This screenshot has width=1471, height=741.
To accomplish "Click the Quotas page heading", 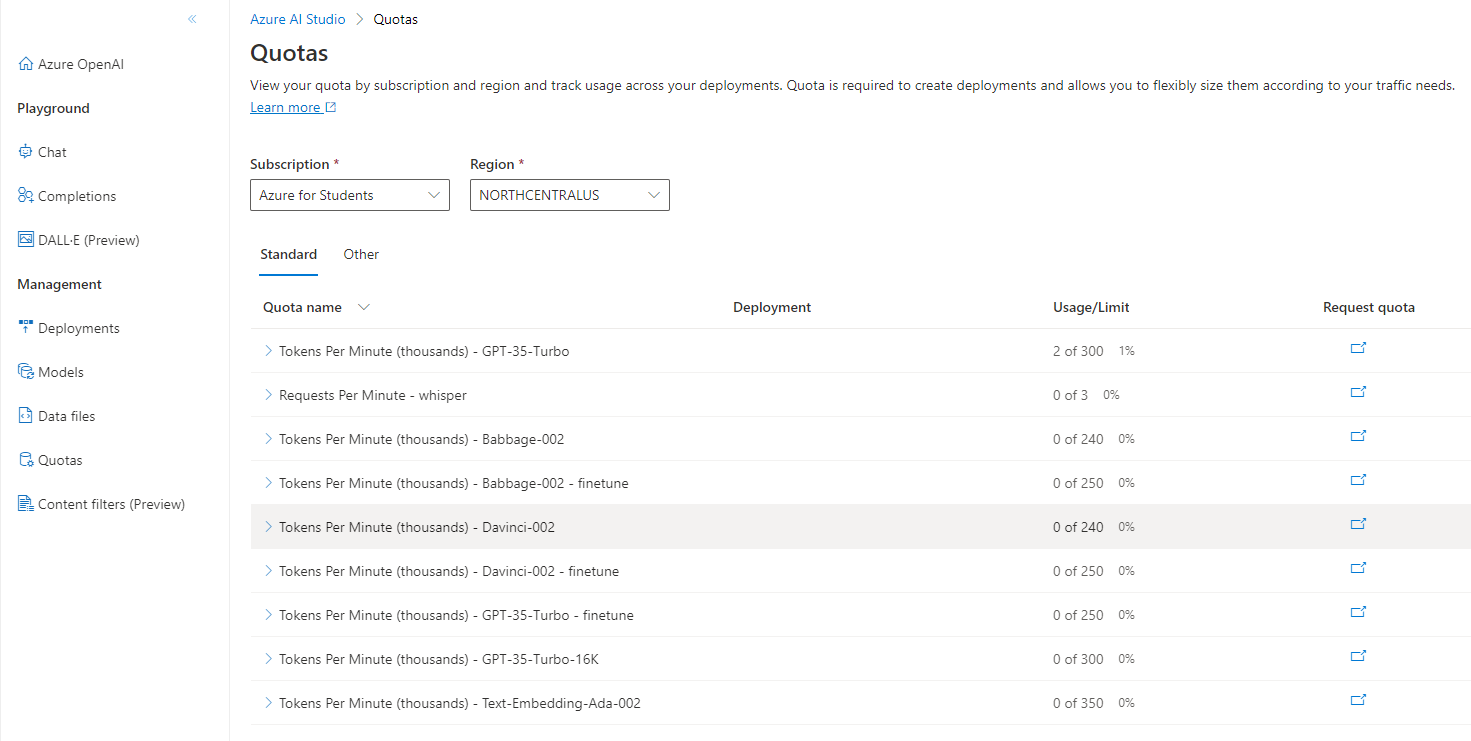I will pyautogui.click(x=289, y=52).
